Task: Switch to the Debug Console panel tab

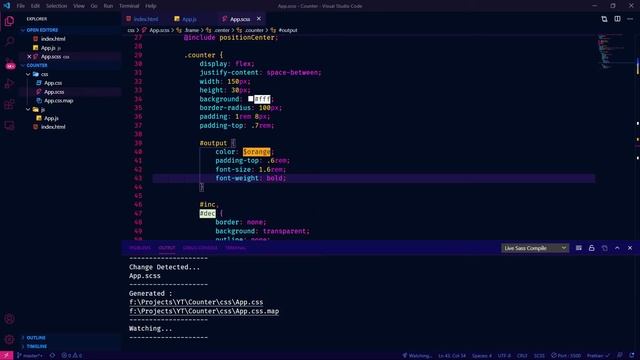Action: [200, 248]
